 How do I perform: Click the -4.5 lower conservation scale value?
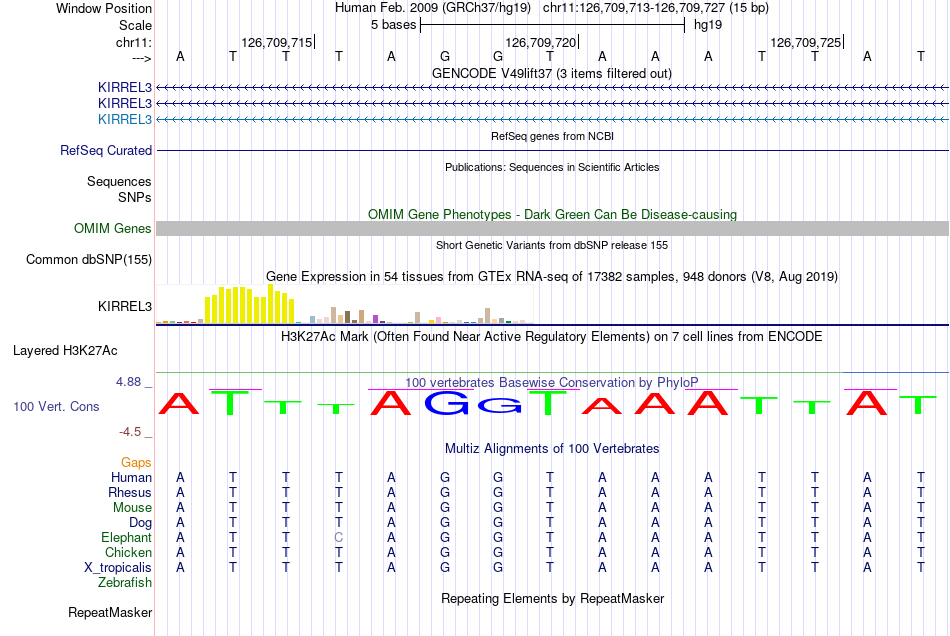pyautogui.click(x=130, y=432)
